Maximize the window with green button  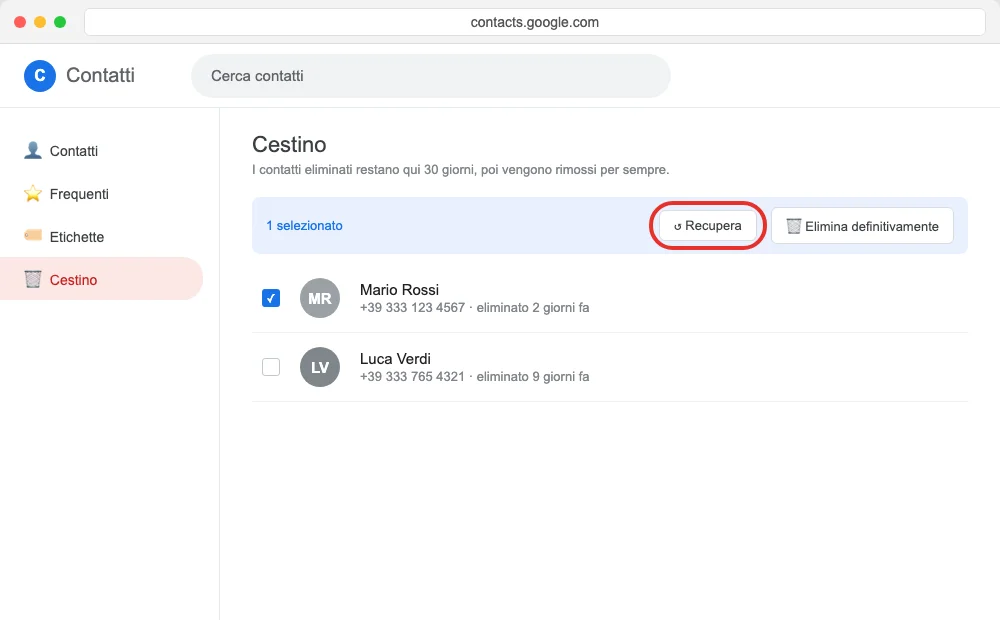click(x=60, y=22)
